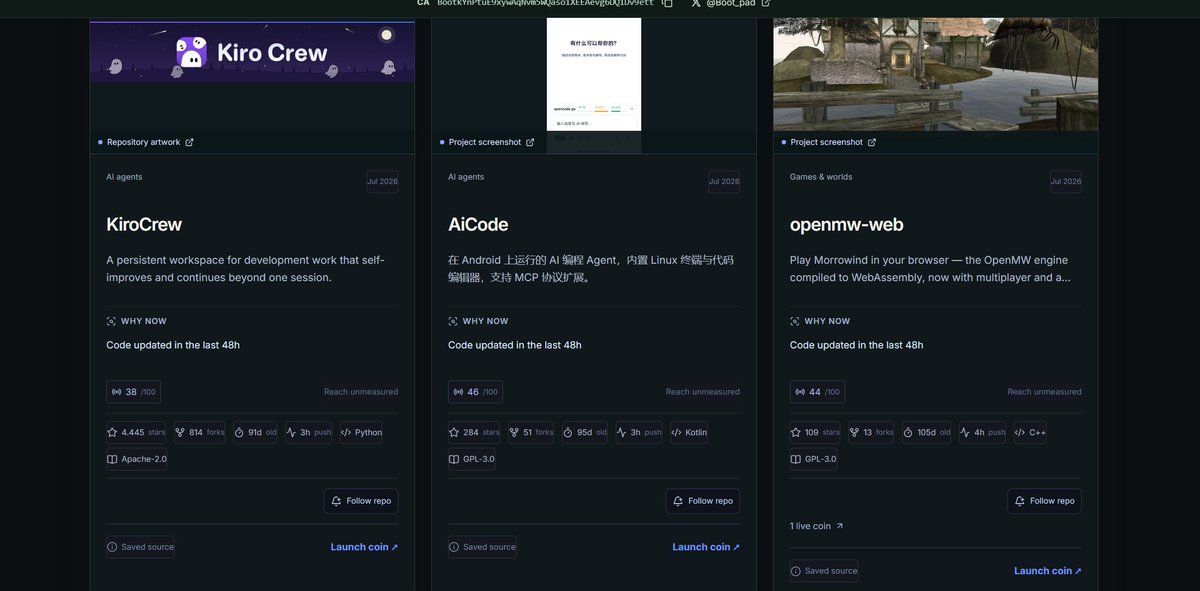
Task: Open the @Boot_pad X profile link
Action: click(x=731, y=3)
